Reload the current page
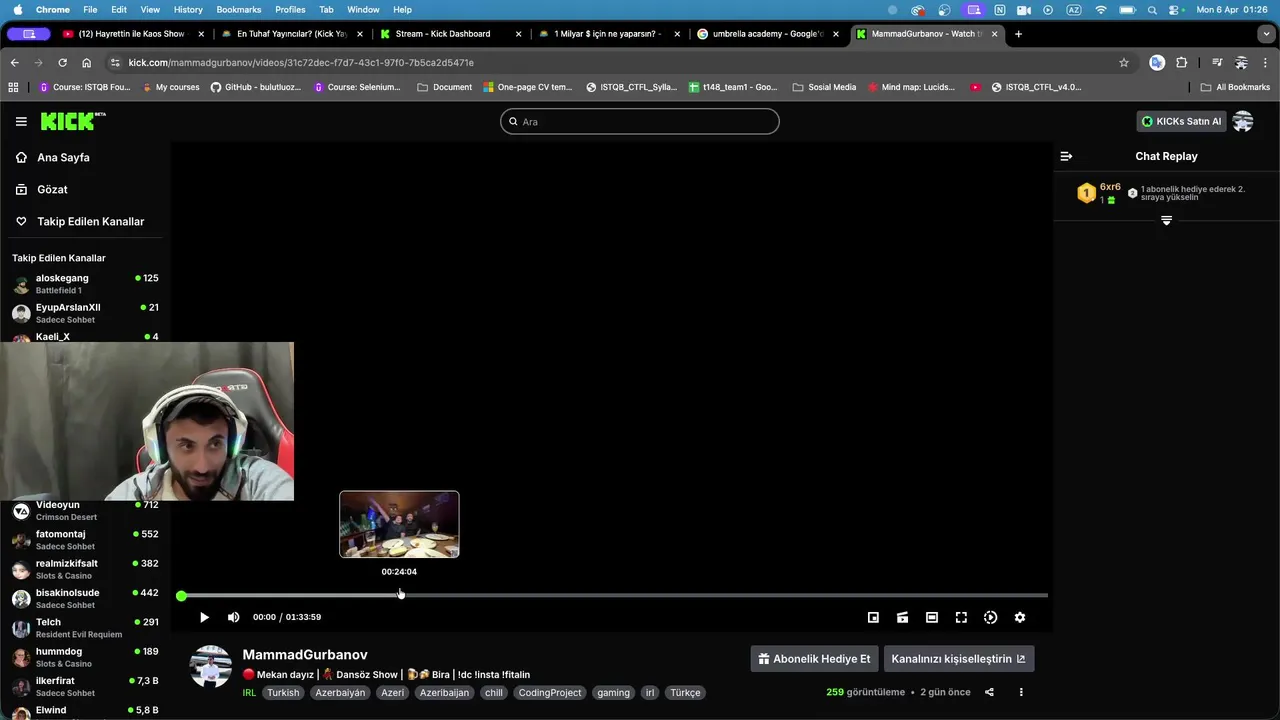 [62, 62]
